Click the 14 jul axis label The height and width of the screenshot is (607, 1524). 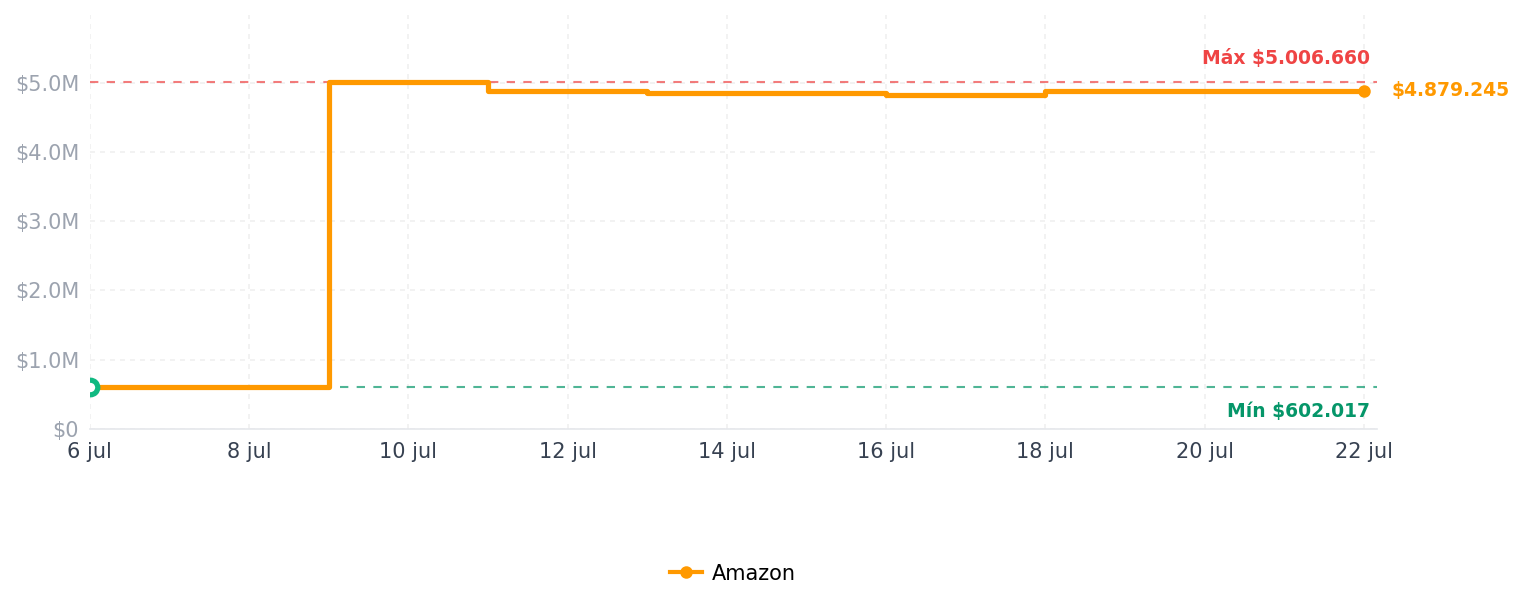point(727,452)
